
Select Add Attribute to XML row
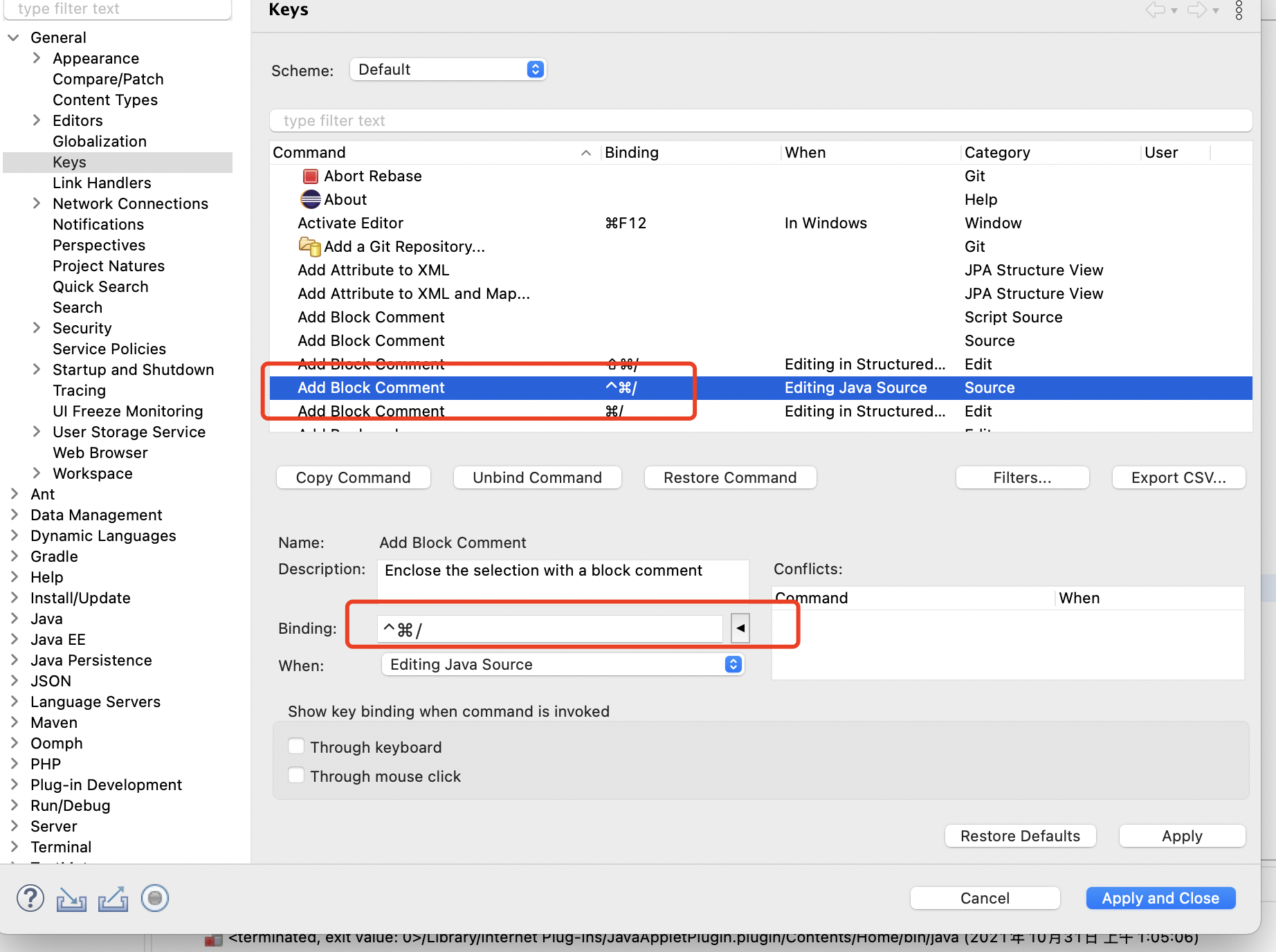click(x=761, y=270)
